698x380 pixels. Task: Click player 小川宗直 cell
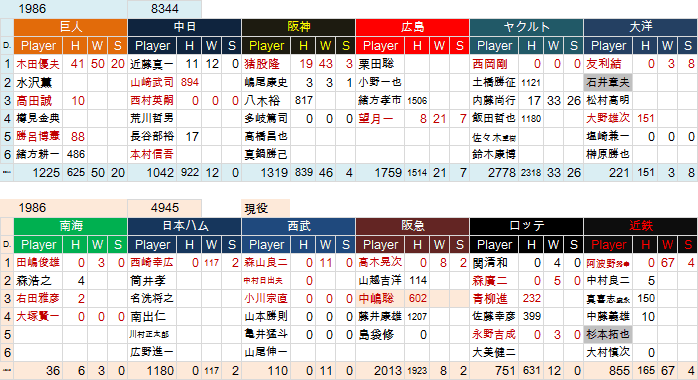tap(266, 299)
